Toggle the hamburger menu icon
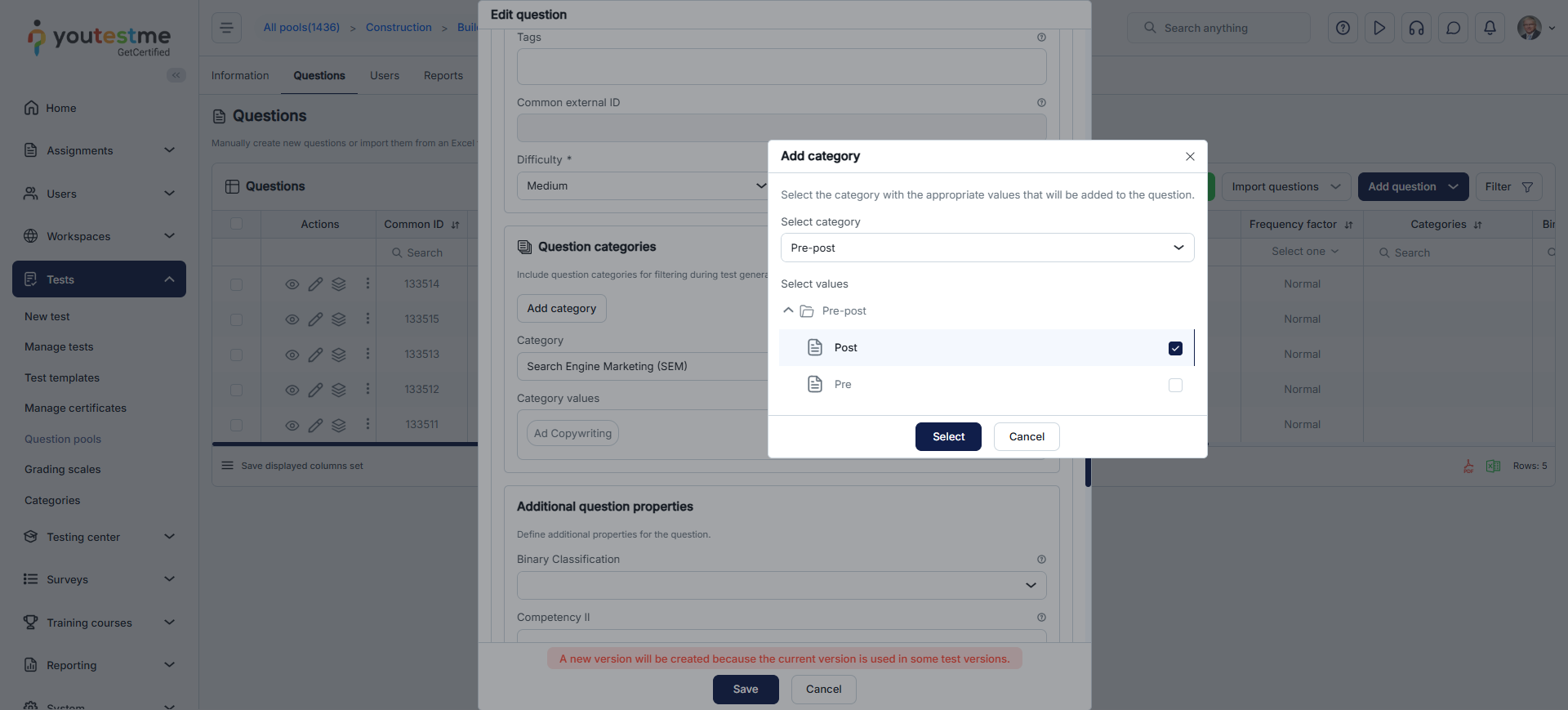Screen dimensions: 1568x710 coord(226,28)
